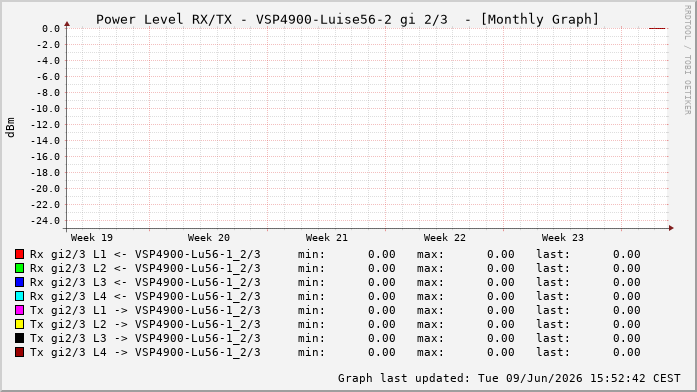Click the max value of Tx L4 row

(501, 352)
